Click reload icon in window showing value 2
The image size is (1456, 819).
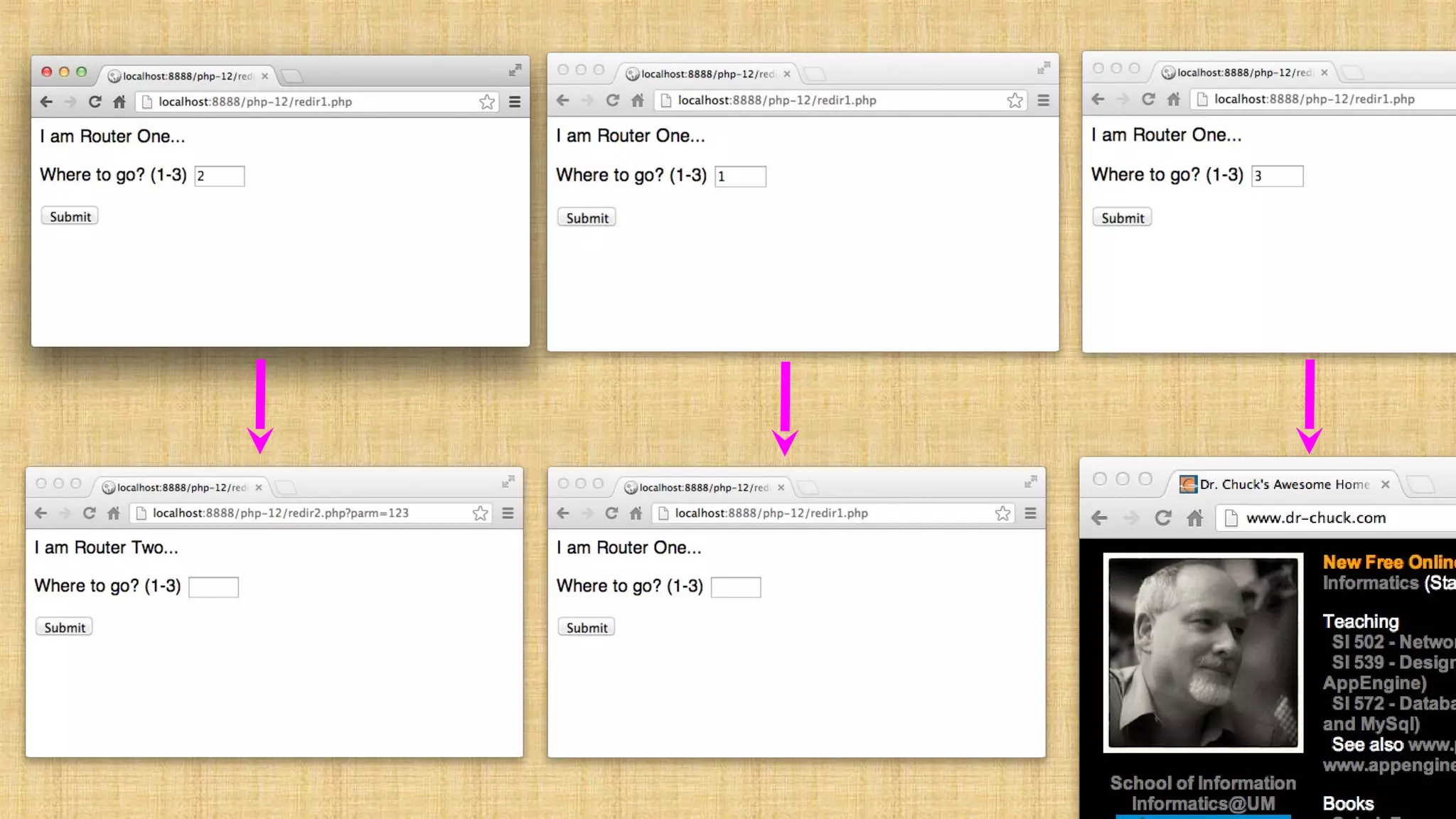pos(95,102)
